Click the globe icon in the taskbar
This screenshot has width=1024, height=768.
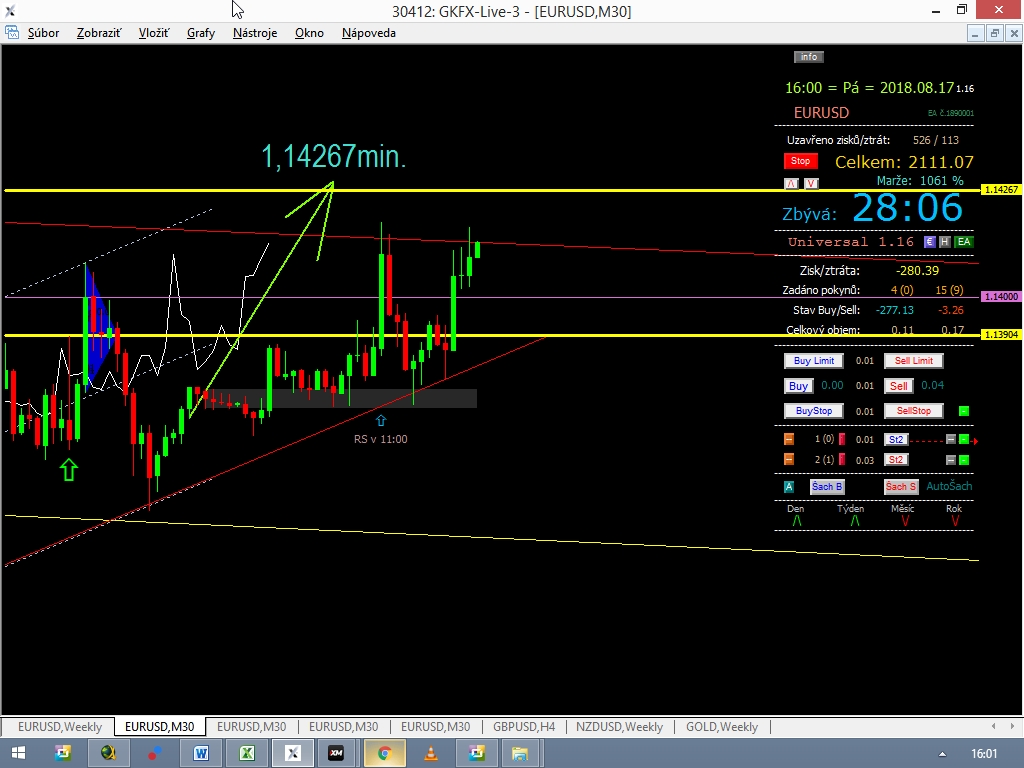(108, 754)
